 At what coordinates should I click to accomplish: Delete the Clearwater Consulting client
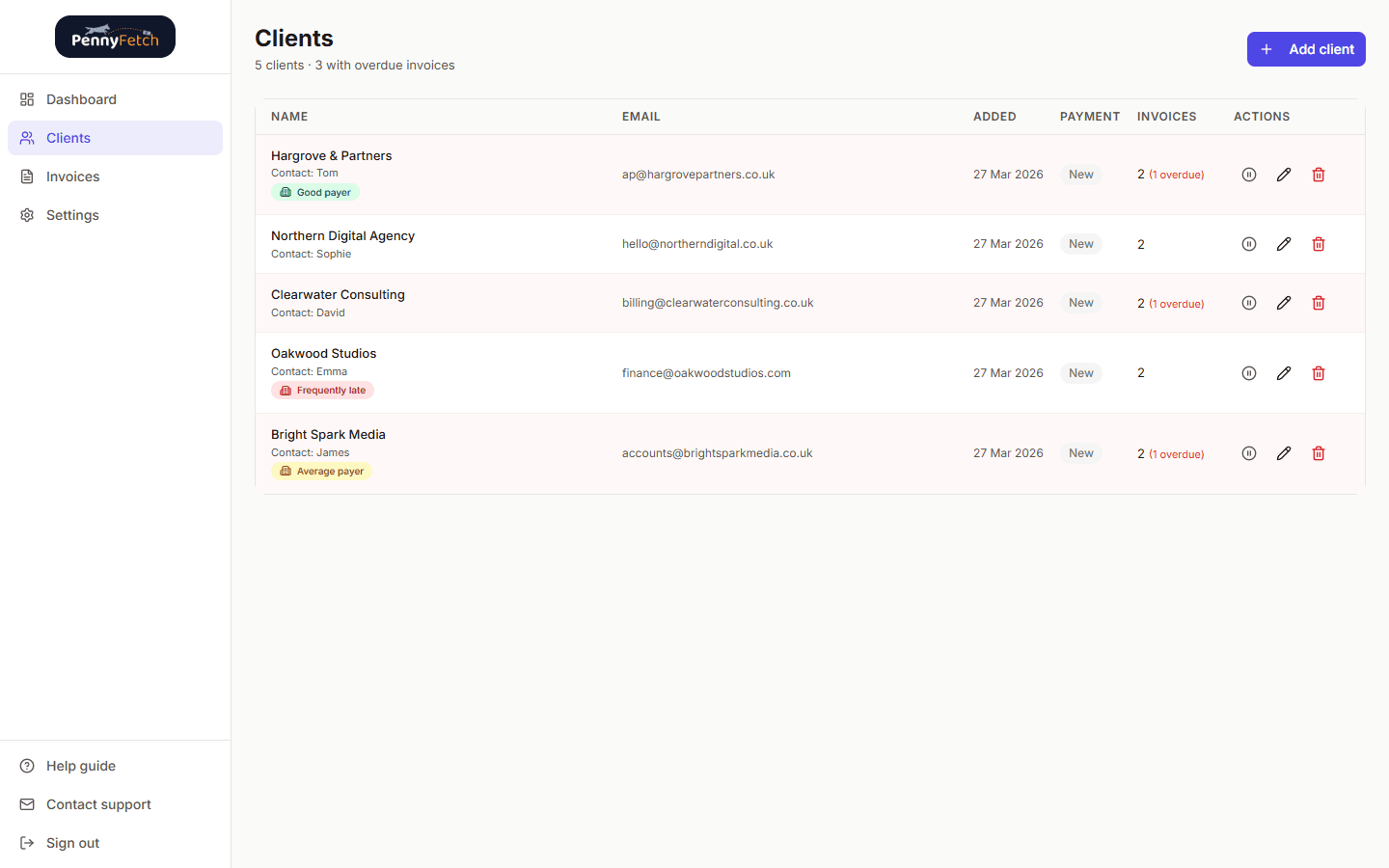1318,302
